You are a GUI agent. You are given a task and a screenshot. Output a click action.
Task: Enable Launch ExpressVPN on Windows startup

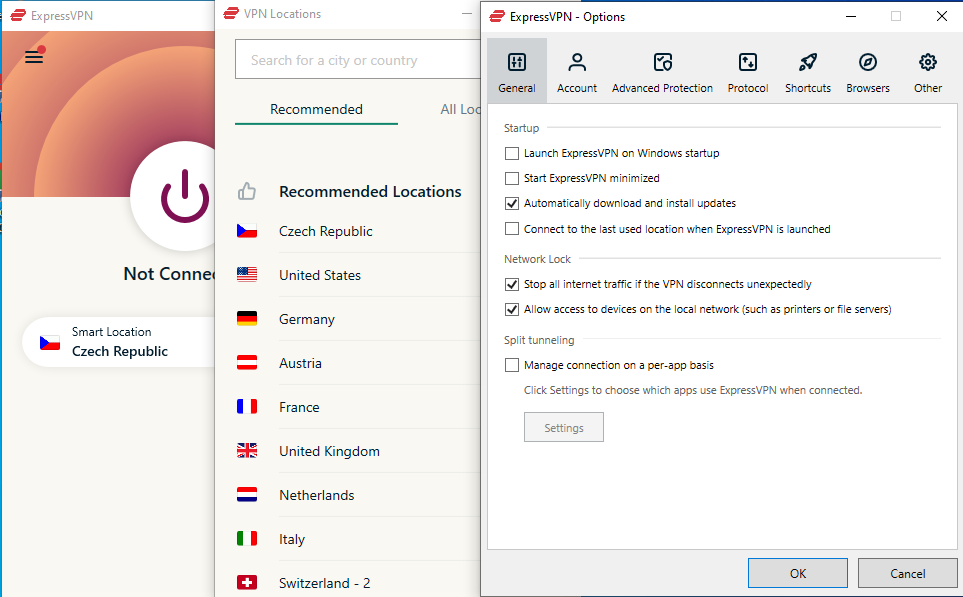(x=511, y=153)
